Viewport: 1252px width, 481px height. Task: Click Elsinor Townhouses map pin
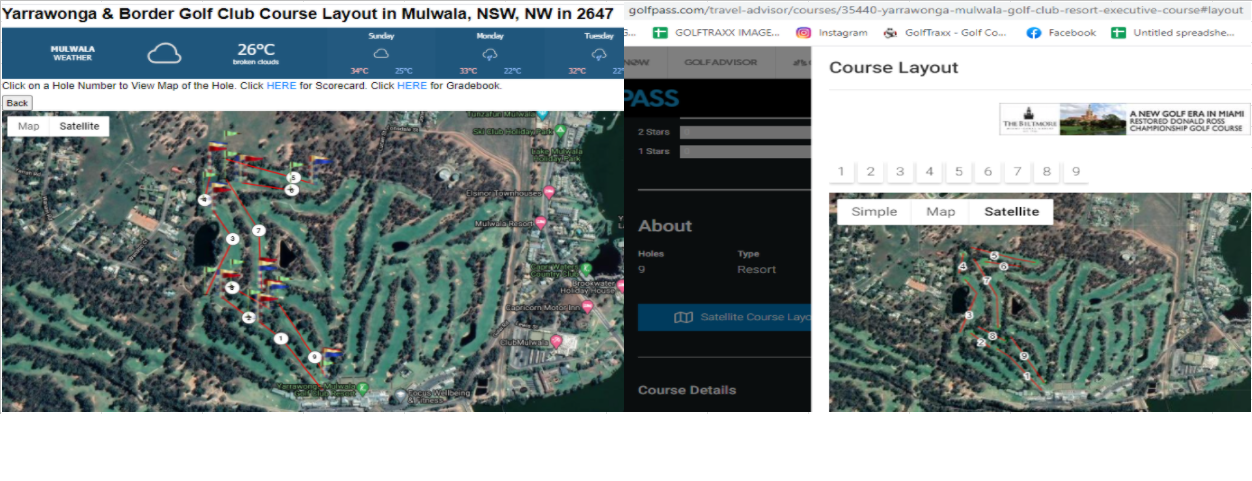click(x=549, y=192)
